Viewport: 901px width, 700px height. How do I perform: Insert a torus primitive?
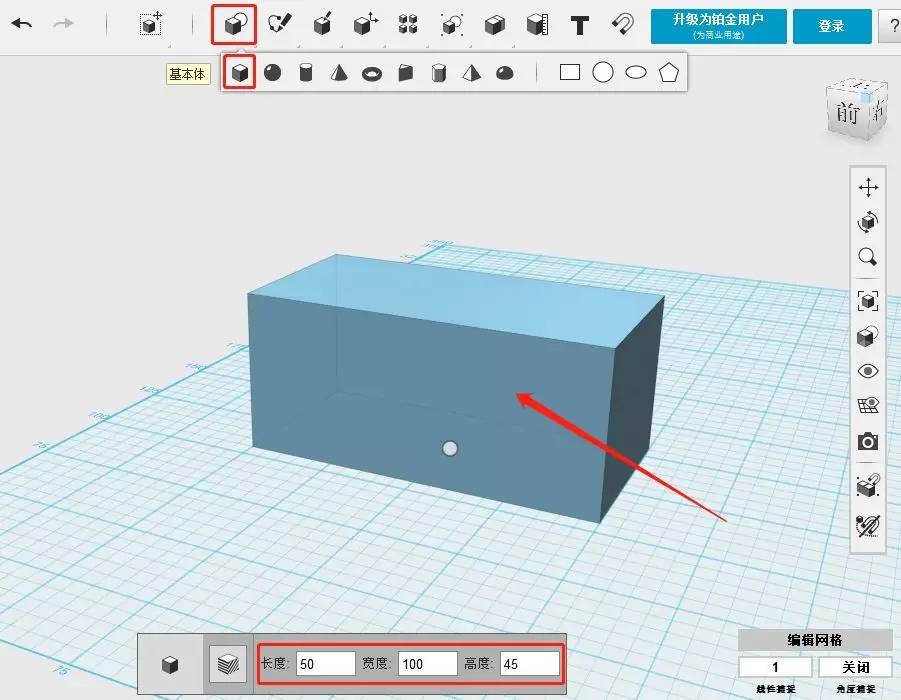372,73
